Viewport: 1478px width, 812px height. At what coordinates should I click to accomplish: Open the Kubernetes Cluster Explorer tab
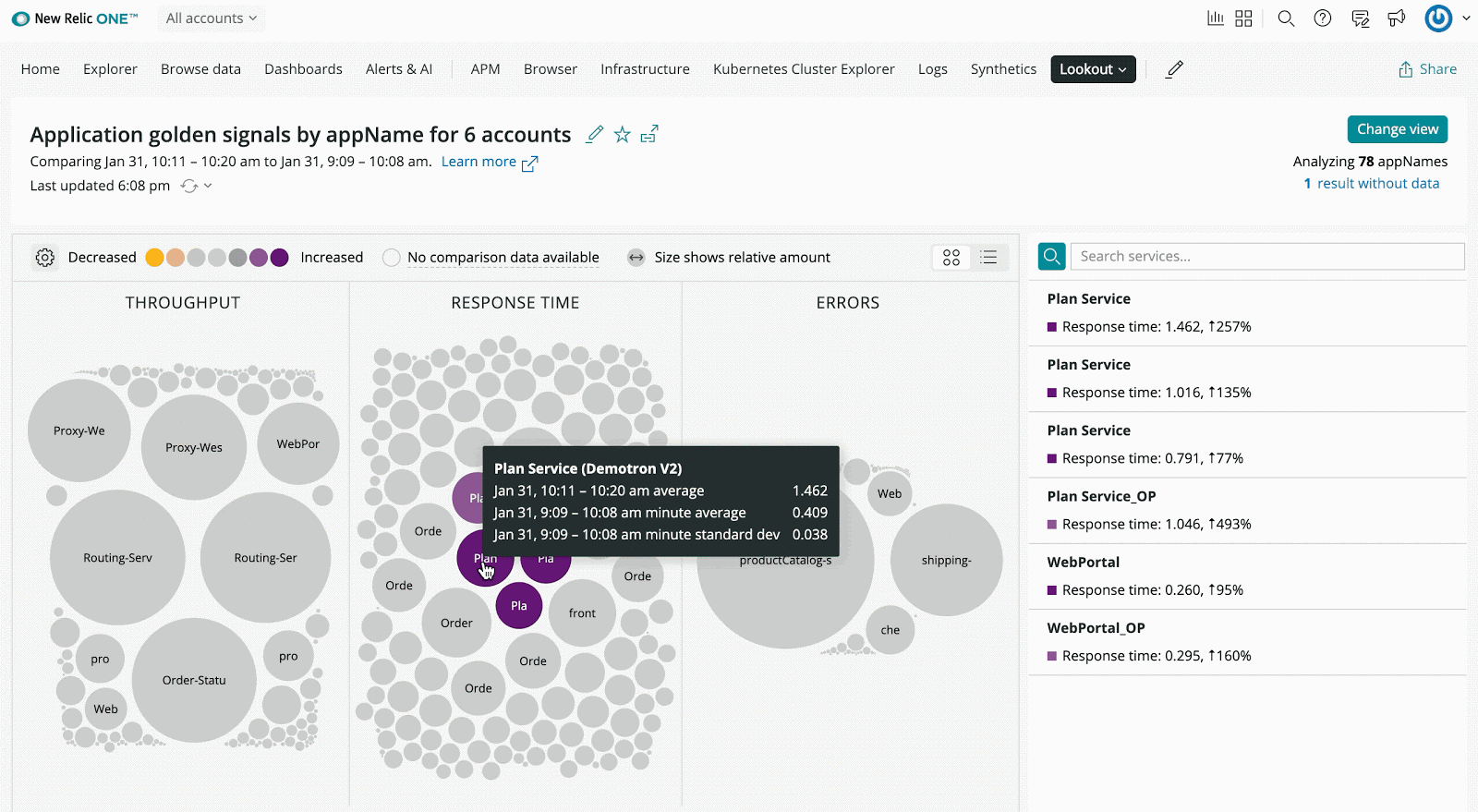coord(804,69)
